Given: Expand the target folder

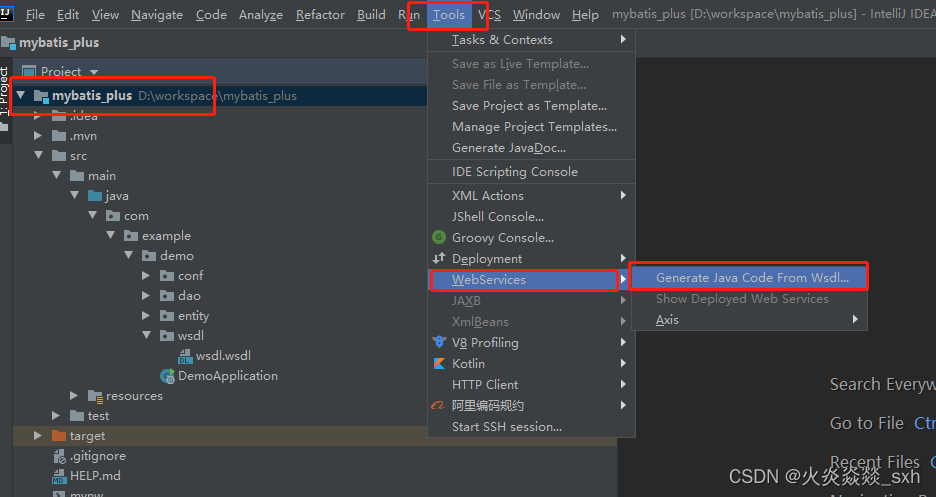Looking at the screenshot, I should [38, 436].
